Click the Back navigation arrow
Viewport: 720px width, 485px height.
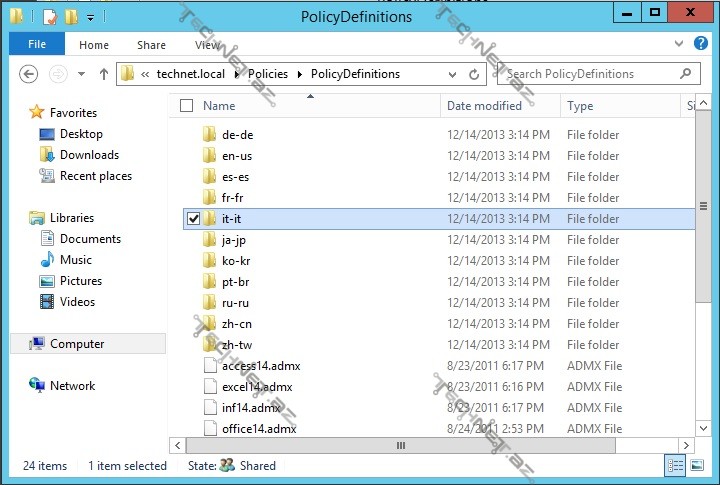(29, 74)
